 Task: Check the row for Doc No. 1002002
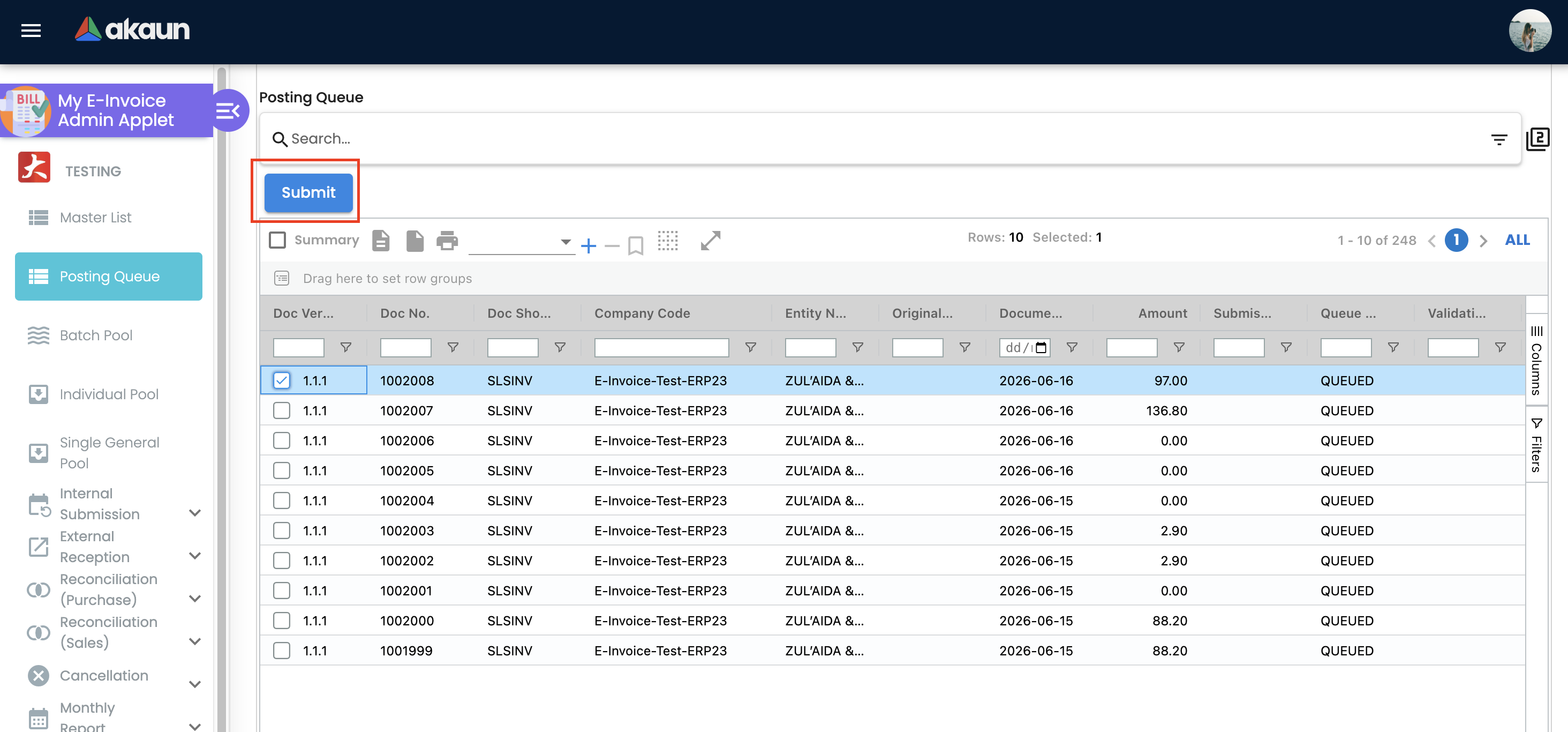click(281, 561)
